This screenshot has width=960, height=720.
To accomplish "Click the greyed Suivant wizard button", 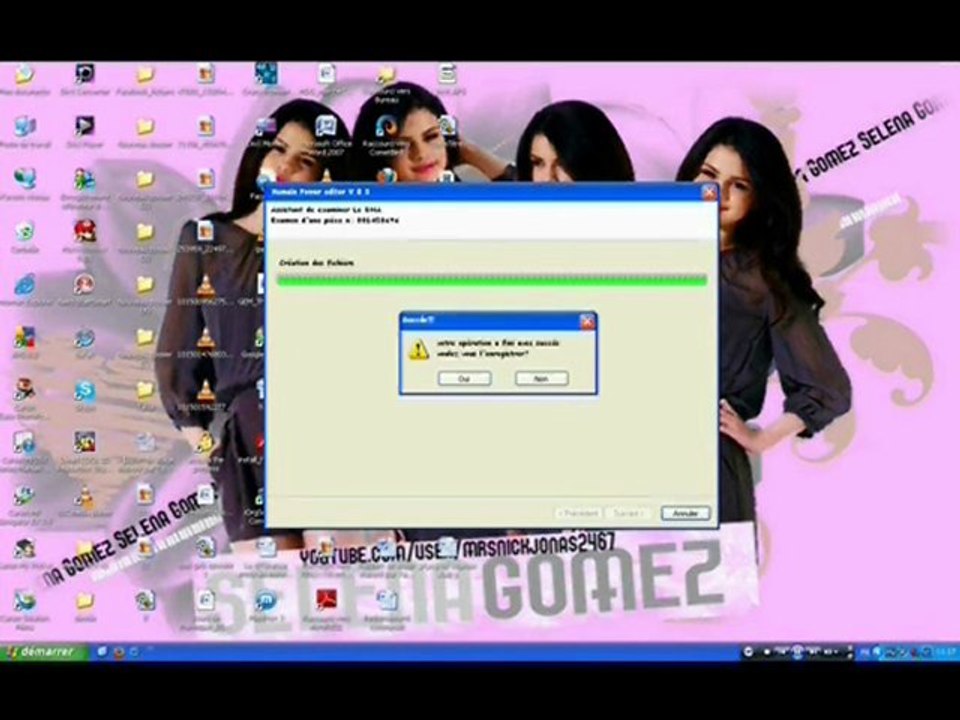I will point(628,513).
